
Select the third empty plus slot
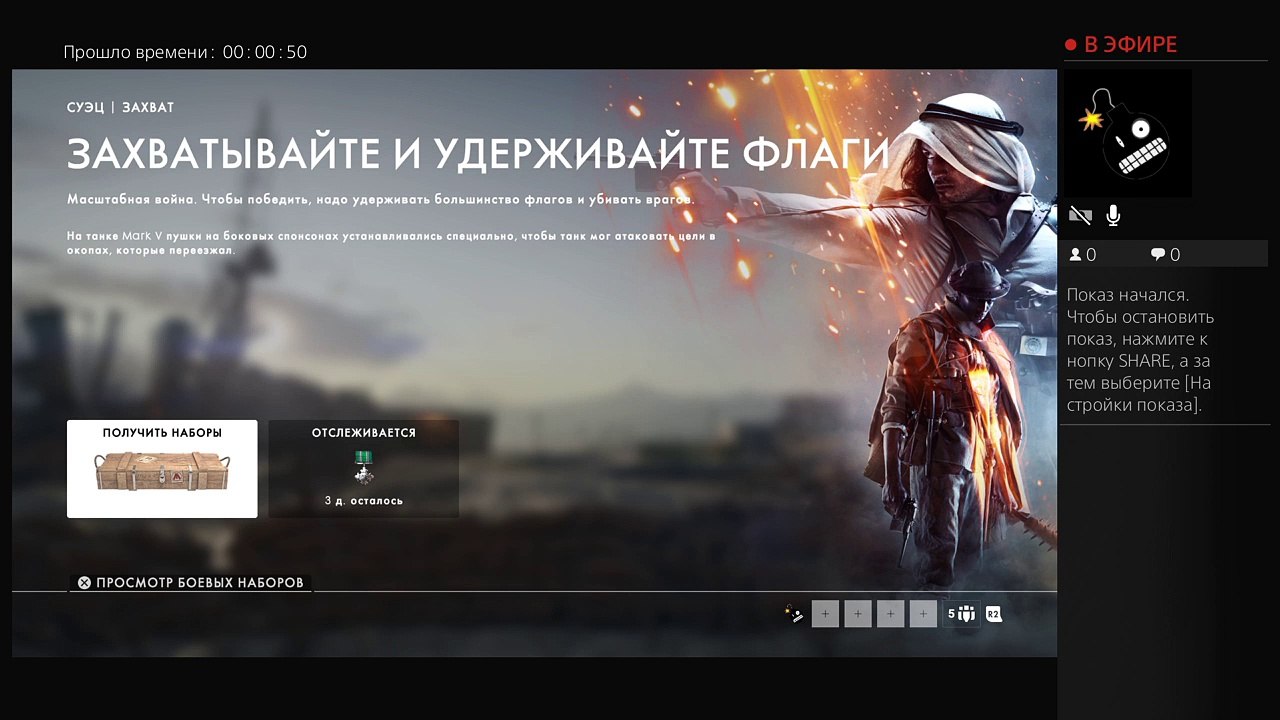pyautogui.click(x=891, y=614)
